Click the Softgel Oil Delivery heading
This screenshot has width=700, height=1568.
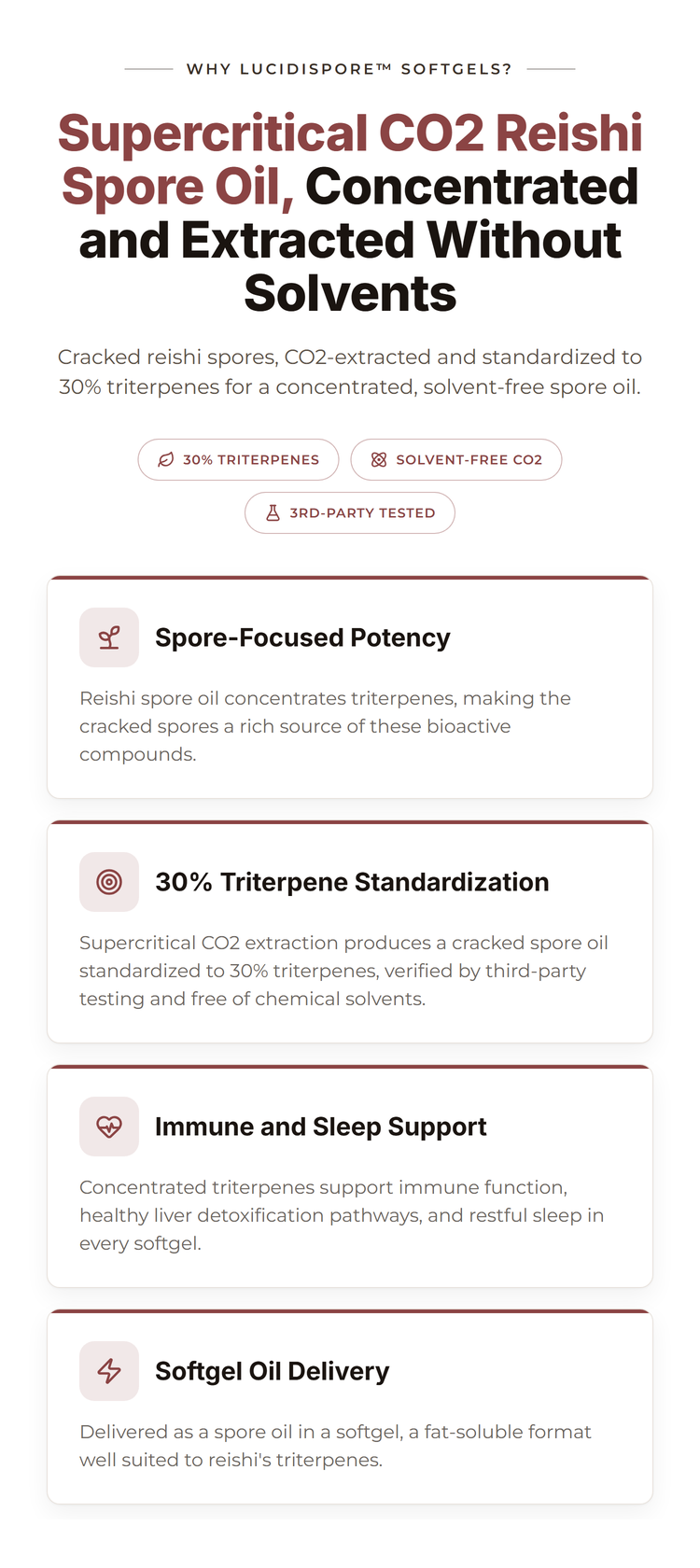pos(273,1371)
